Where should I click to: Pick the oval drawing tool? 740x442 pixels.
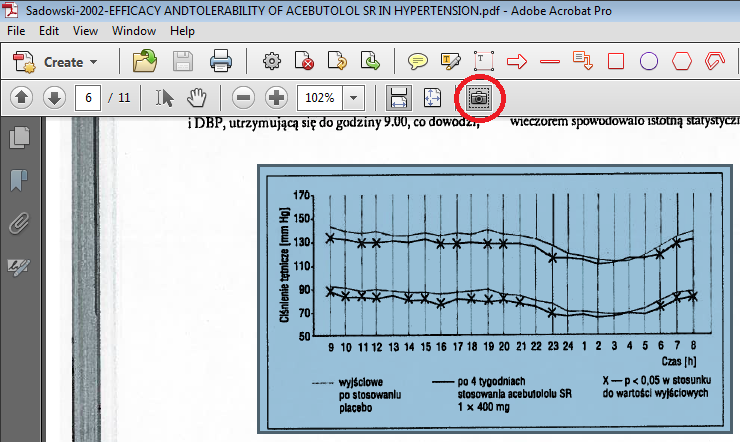coord(648,62)
